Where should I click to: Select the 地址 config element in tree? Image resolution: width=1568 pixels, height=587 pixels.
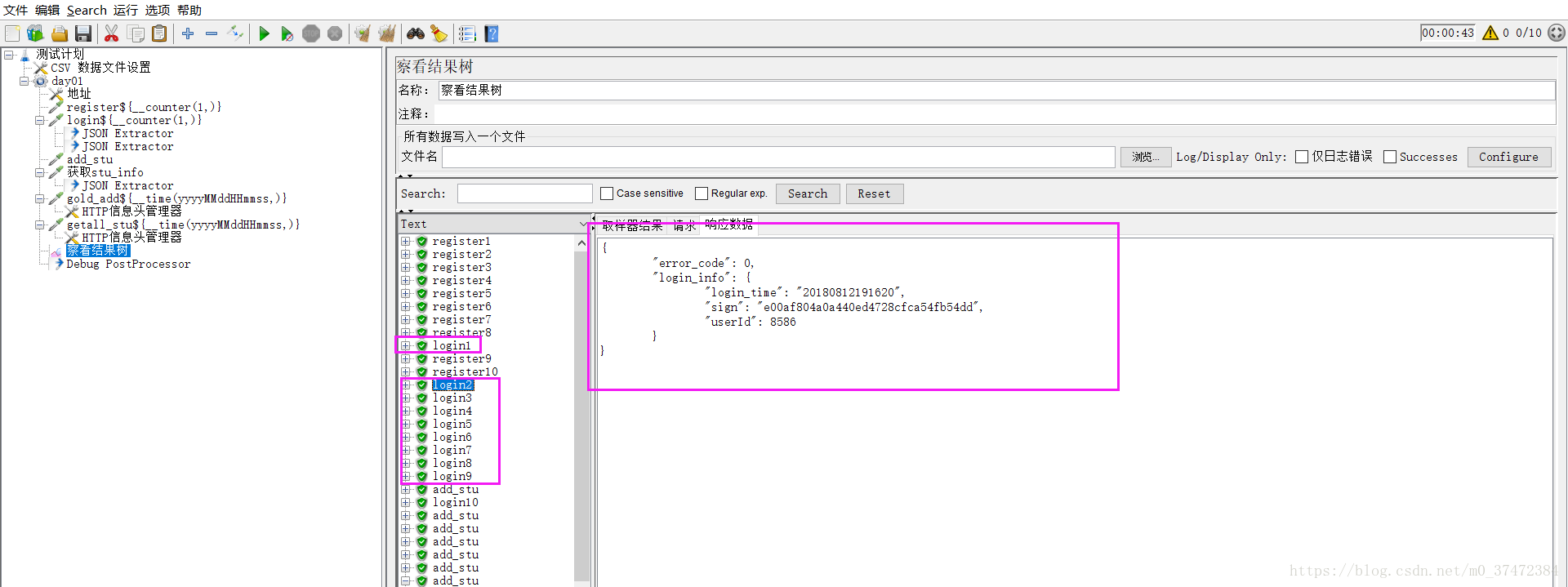[x=79, y=94]
